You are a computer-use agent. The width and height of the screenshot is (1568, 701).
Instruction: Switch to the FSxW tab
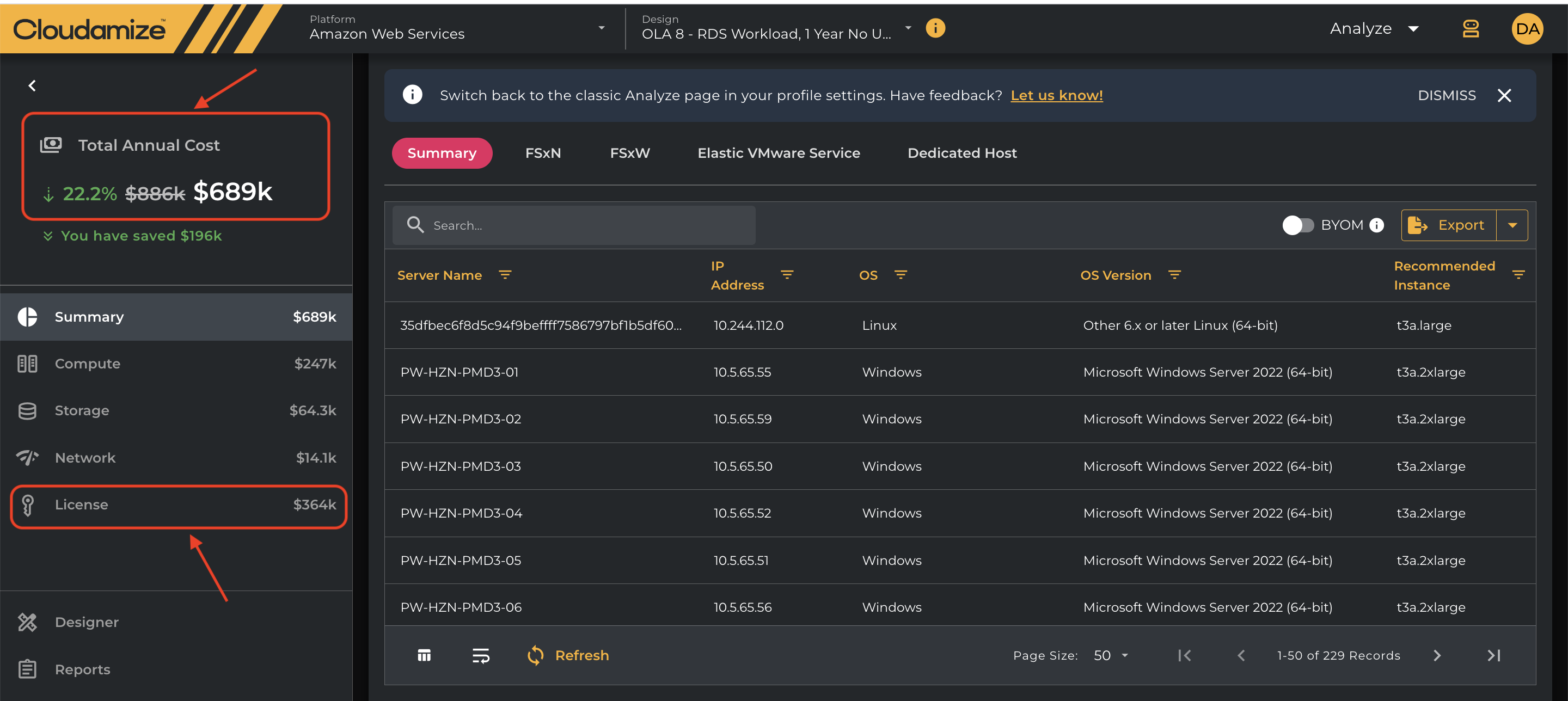(630, 153)
